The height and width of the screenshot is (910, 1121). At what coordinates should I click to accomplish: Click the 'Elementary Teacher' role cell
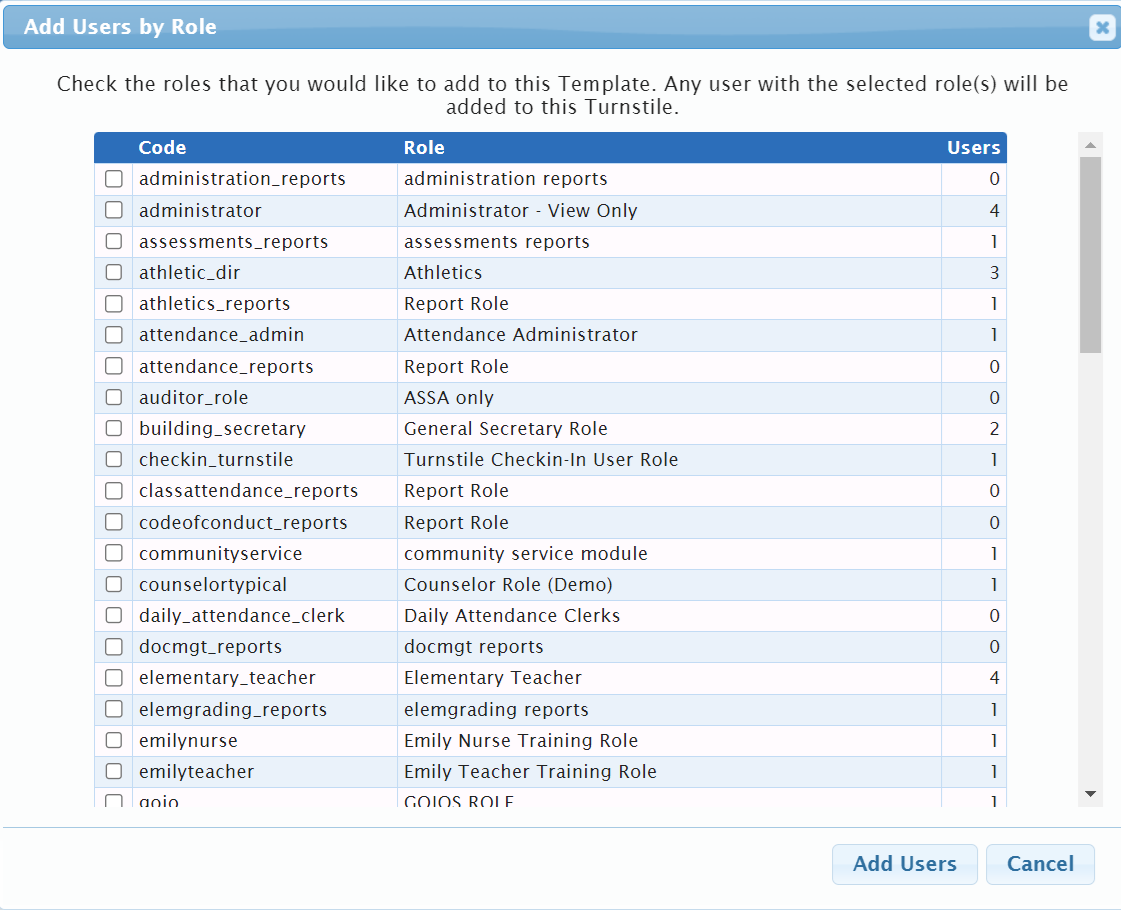click(669, 678)
